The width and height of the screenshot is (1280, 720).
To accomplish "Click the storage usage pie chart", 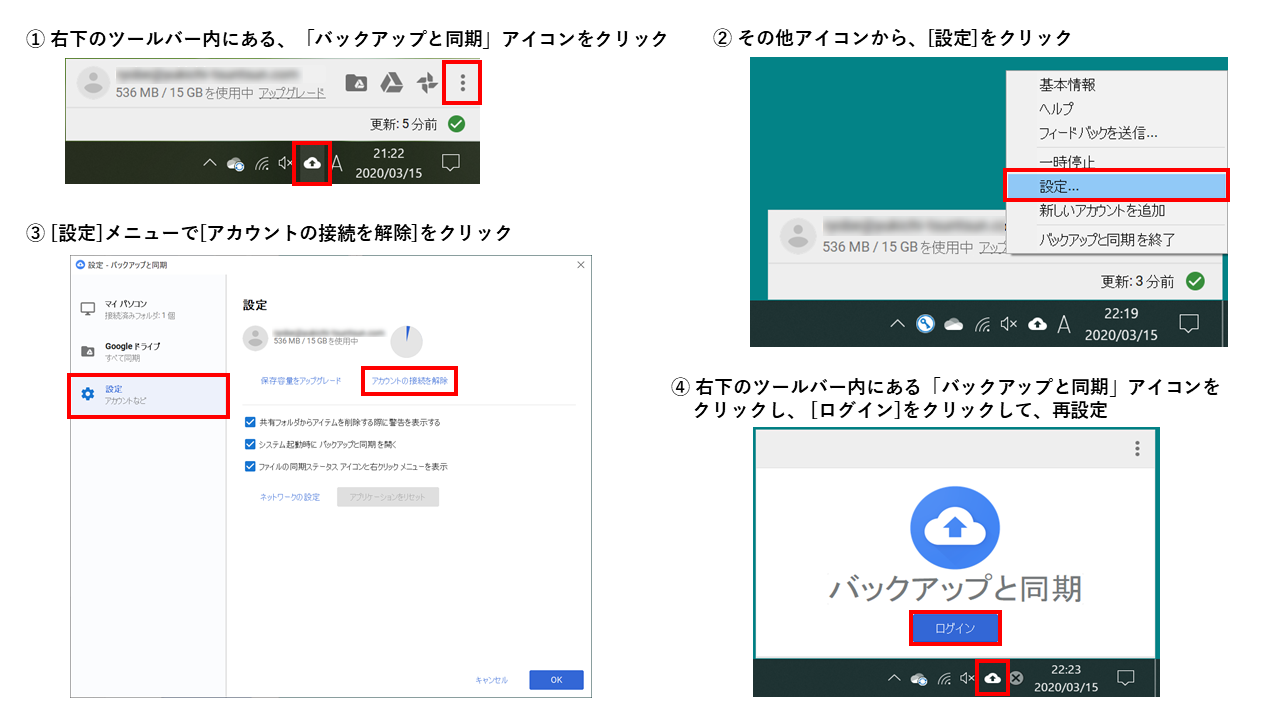I will click(406, 340).
